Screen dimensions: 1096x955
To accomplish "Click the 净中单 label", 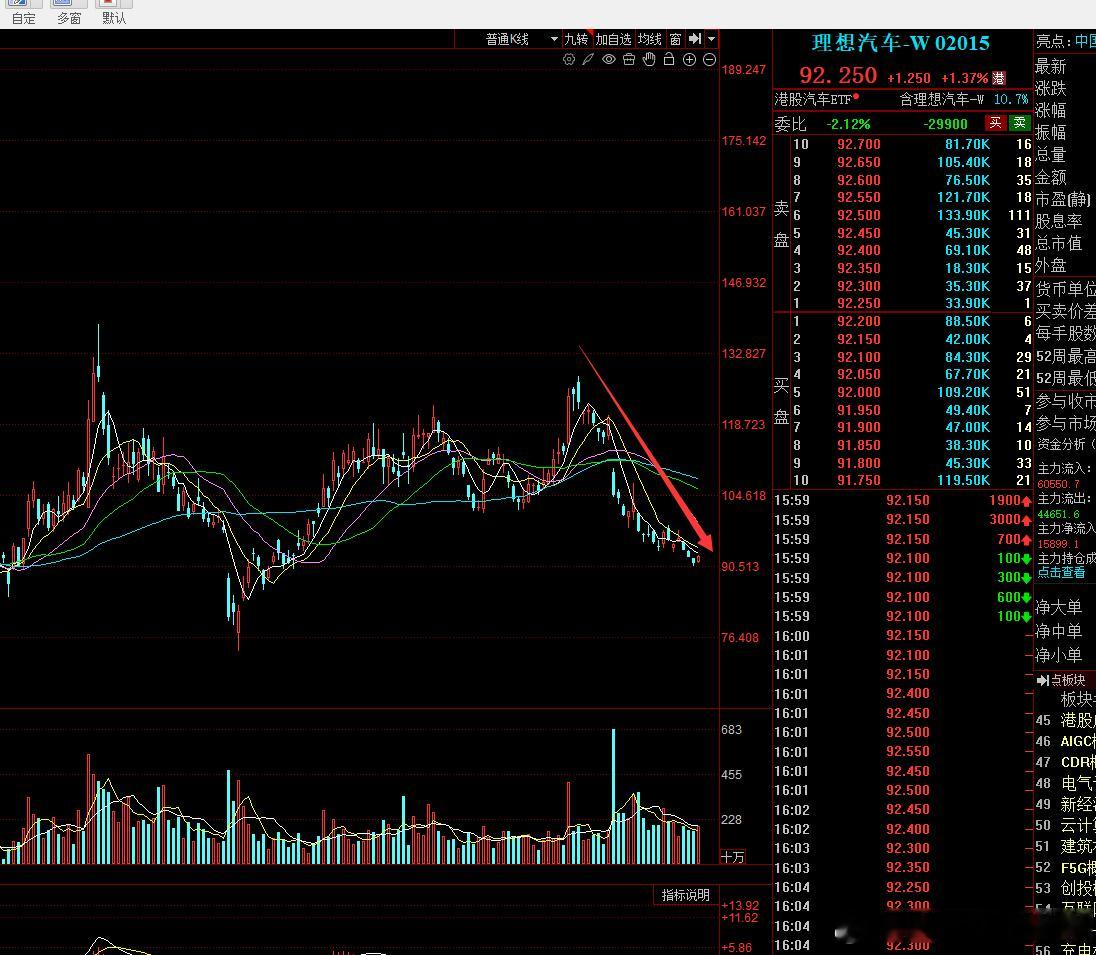I will 1058,631.
